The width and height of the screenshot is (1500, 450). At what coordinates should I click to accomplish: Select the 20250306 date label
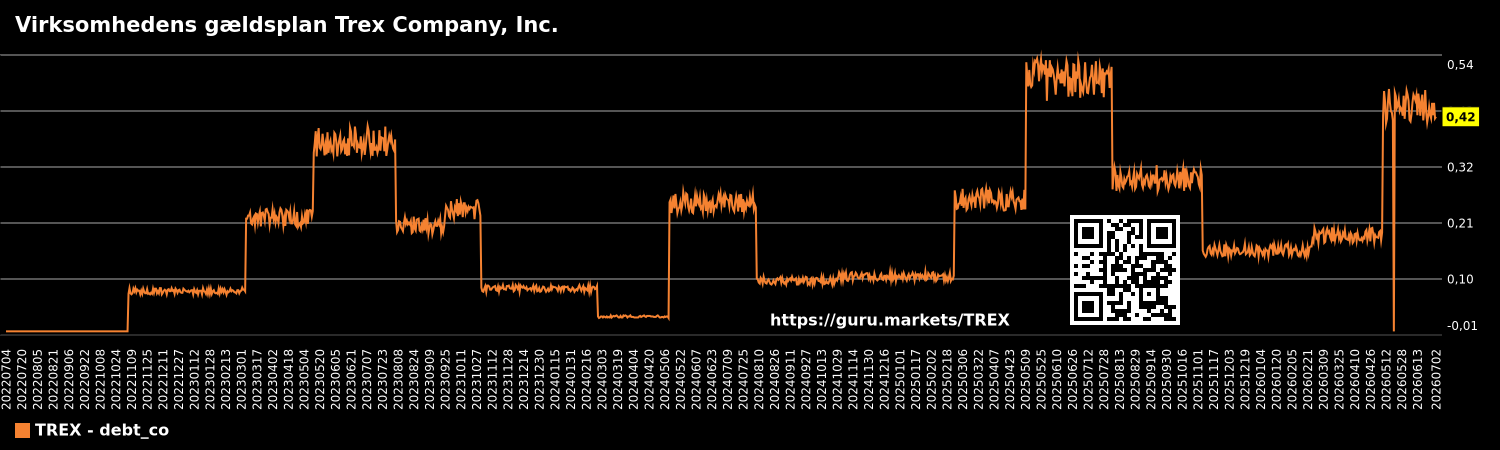coord(964,378)
